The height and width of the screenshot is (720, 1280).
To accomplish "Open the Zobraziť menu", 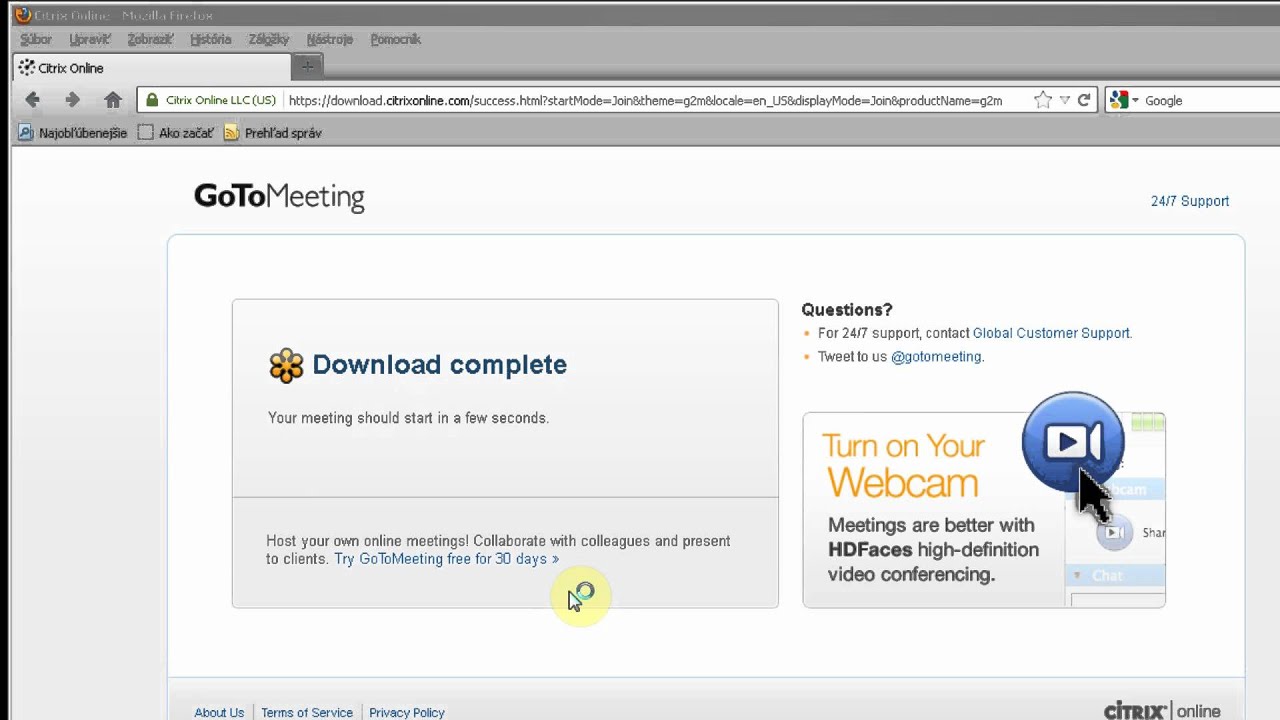I will pos(150,40).
